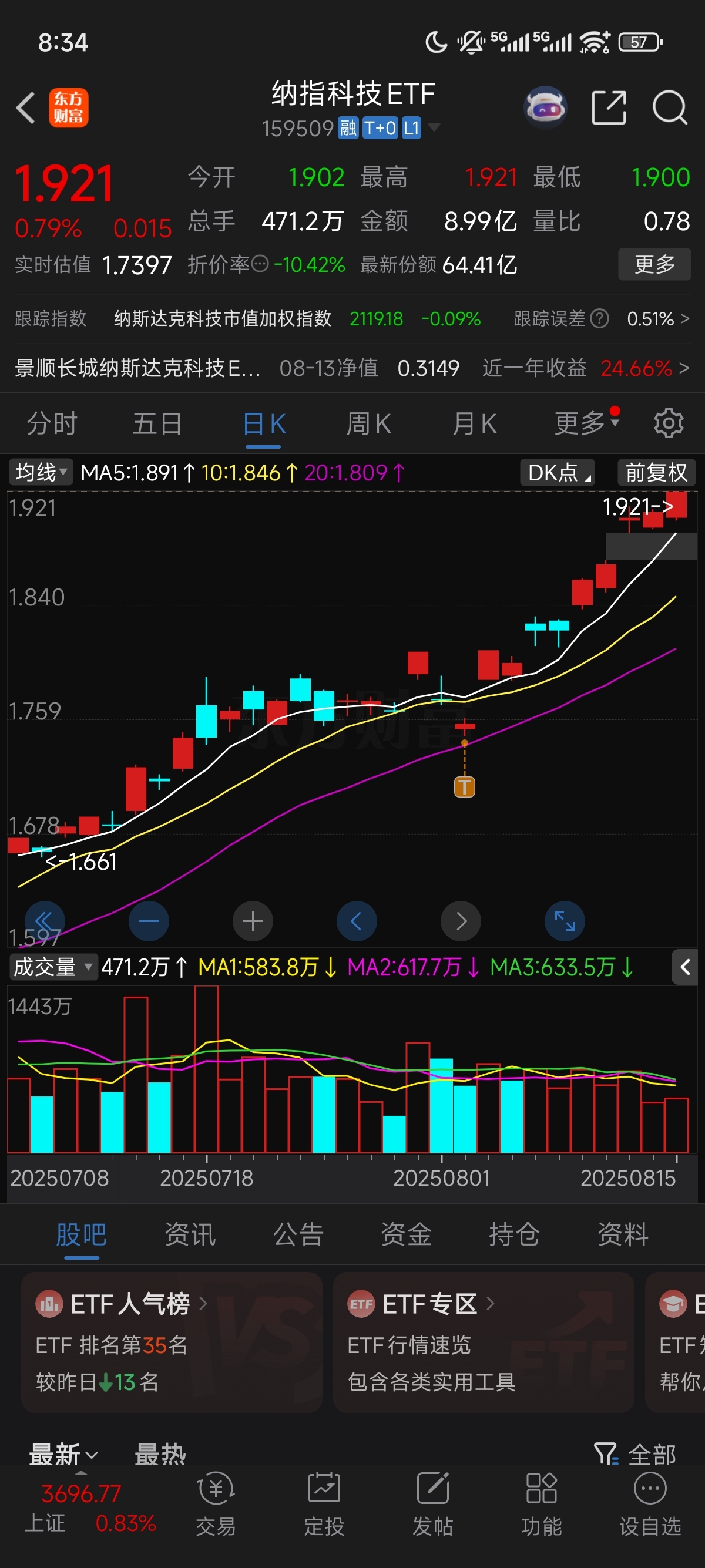This screenshot has height=1568, width=705.
Task: Expand stock code dropdown triangle
Action: [434, 127]
